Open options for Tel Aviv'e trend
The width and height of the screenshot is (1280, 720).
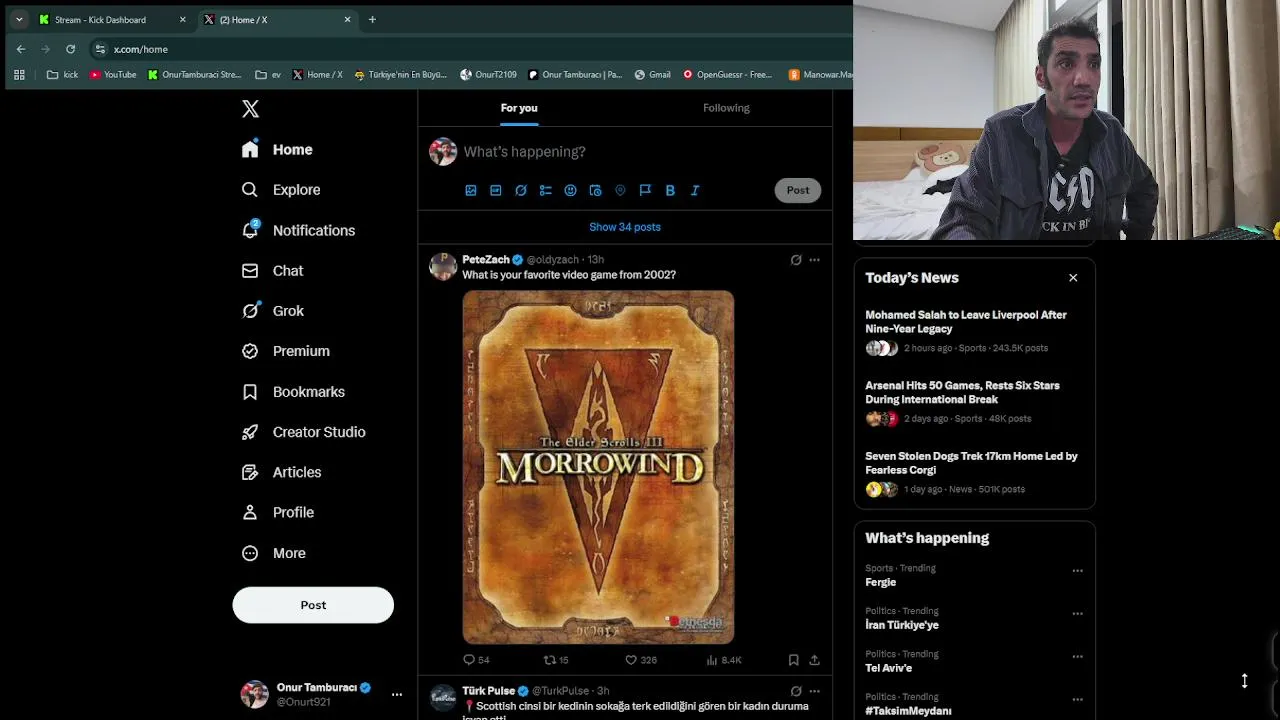1077,657
